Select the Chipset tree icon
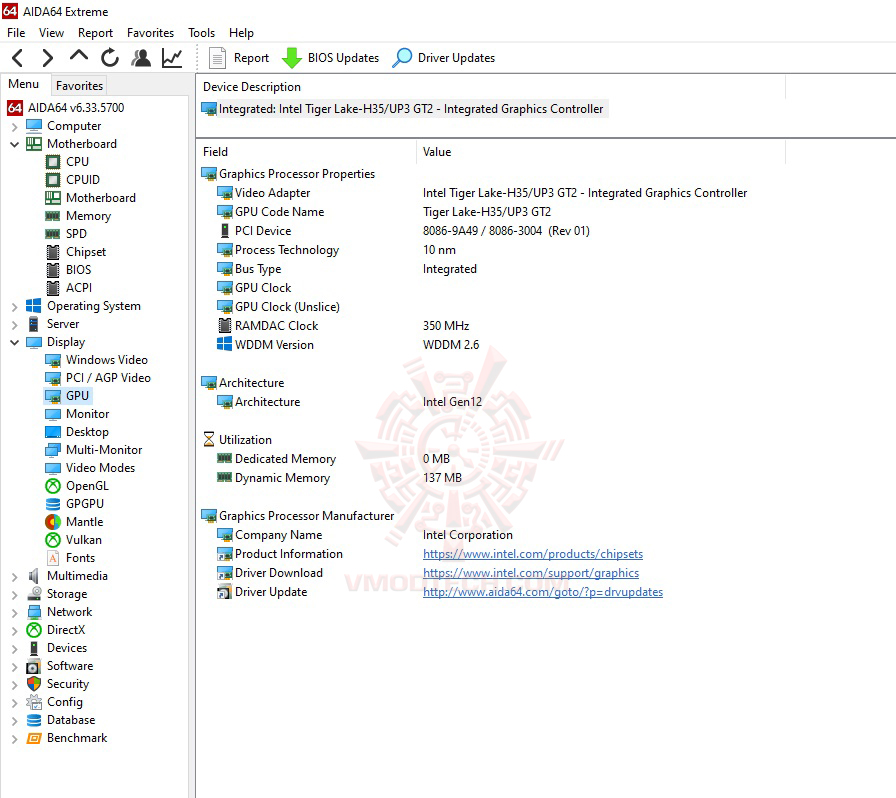Screen dimensions: 896x798 (53, 252)
